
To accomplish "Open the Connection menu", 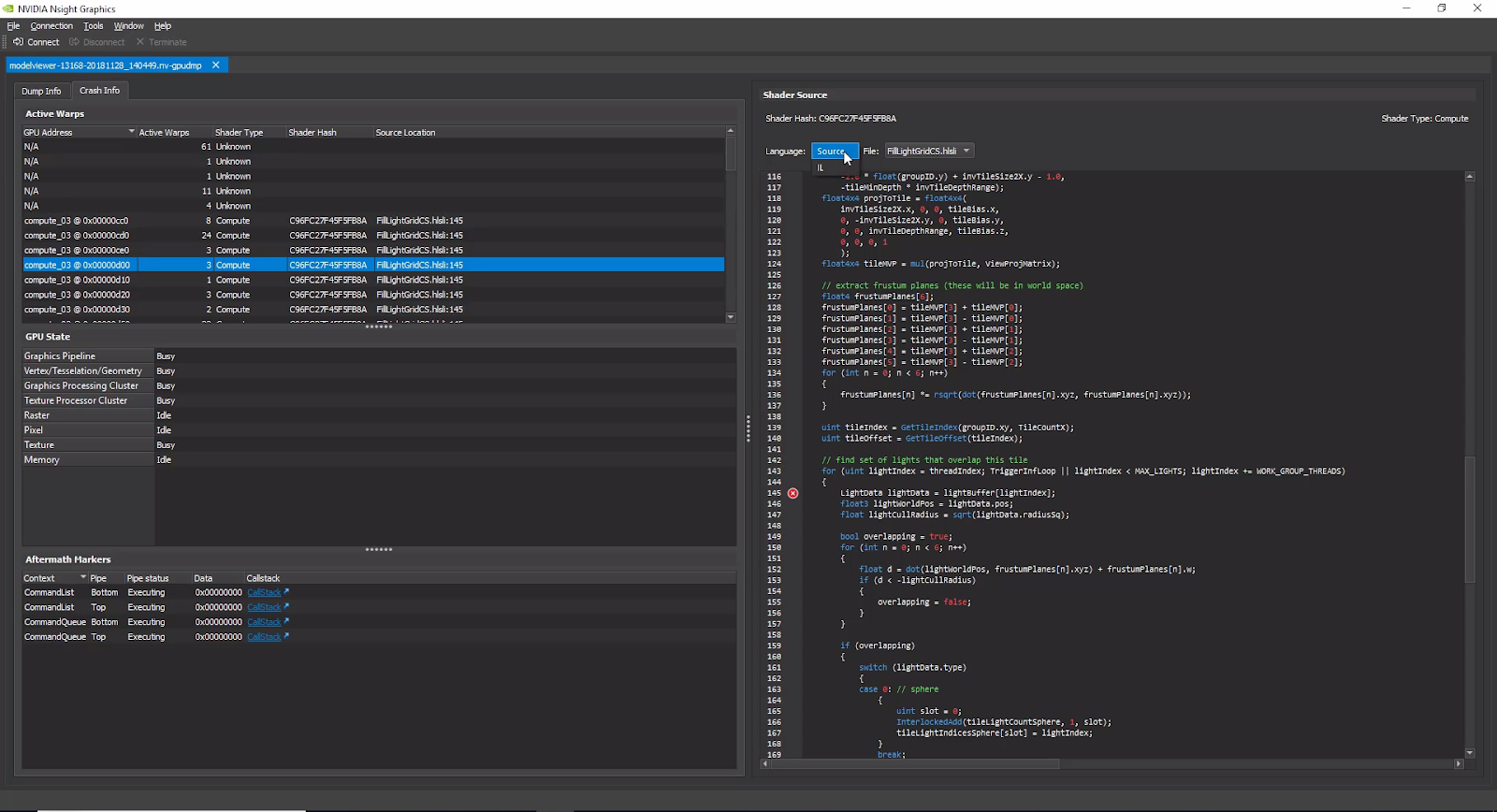I will tap(51, 26).
